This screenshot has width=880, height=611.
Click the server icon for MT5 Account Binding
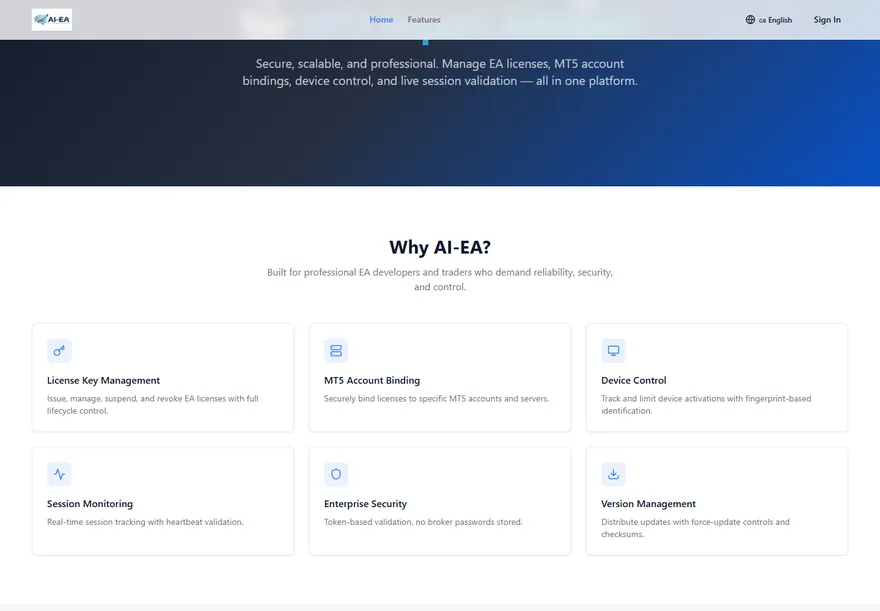[336, 351]
